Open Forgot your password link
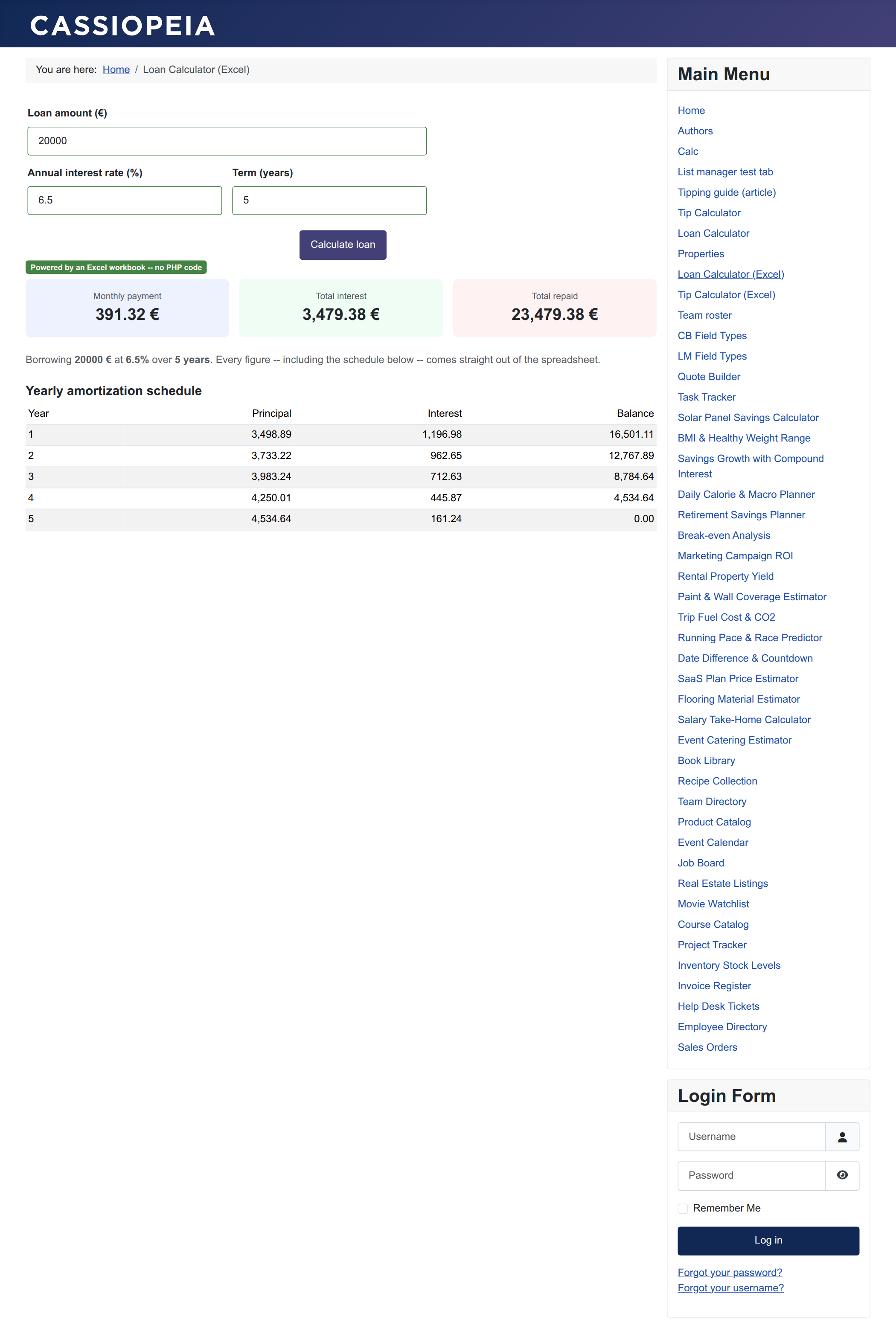Screen dimensions: 896x1328 730,1272
